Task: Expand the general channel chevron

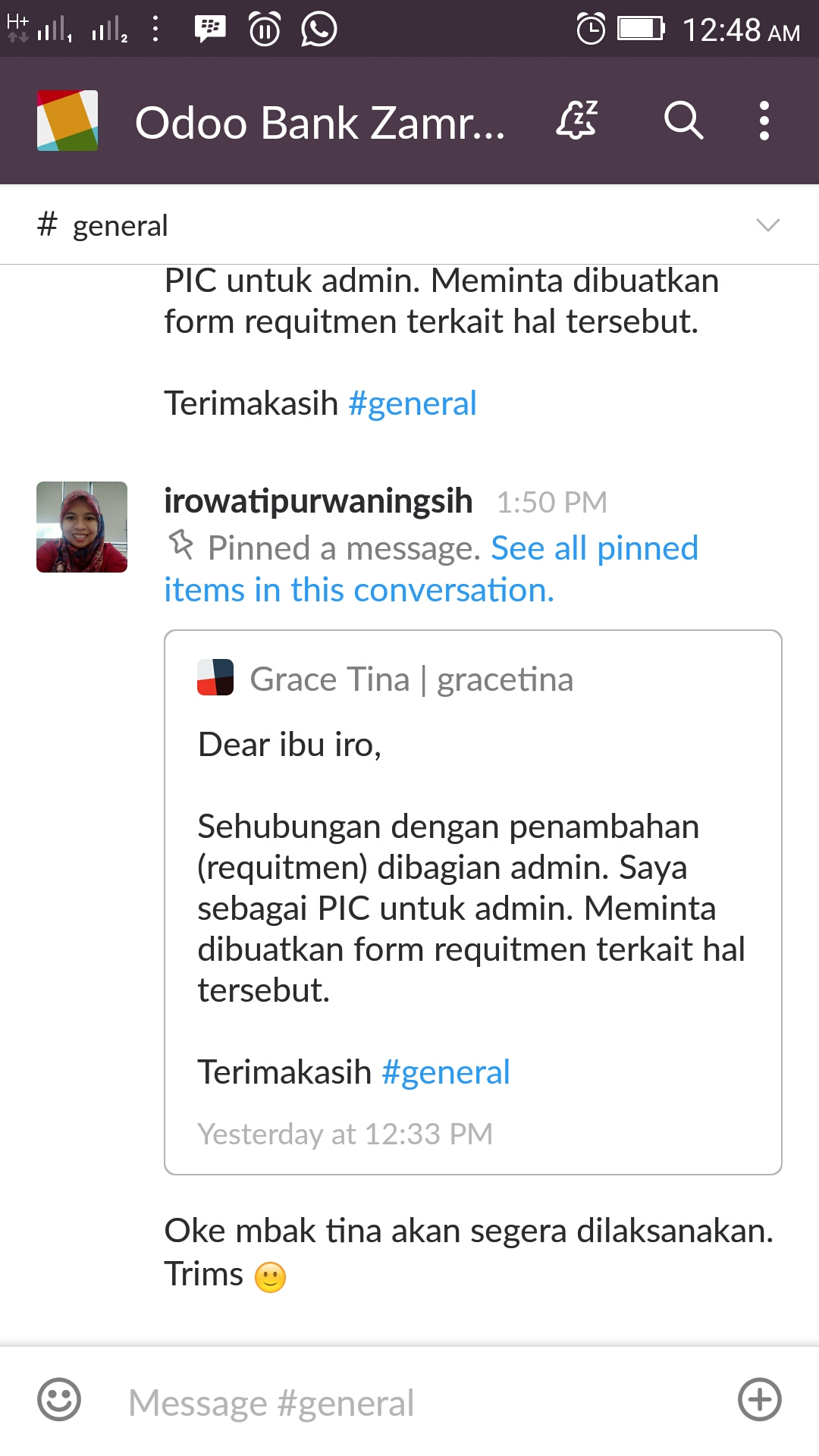Action: [x=768, y=225]
